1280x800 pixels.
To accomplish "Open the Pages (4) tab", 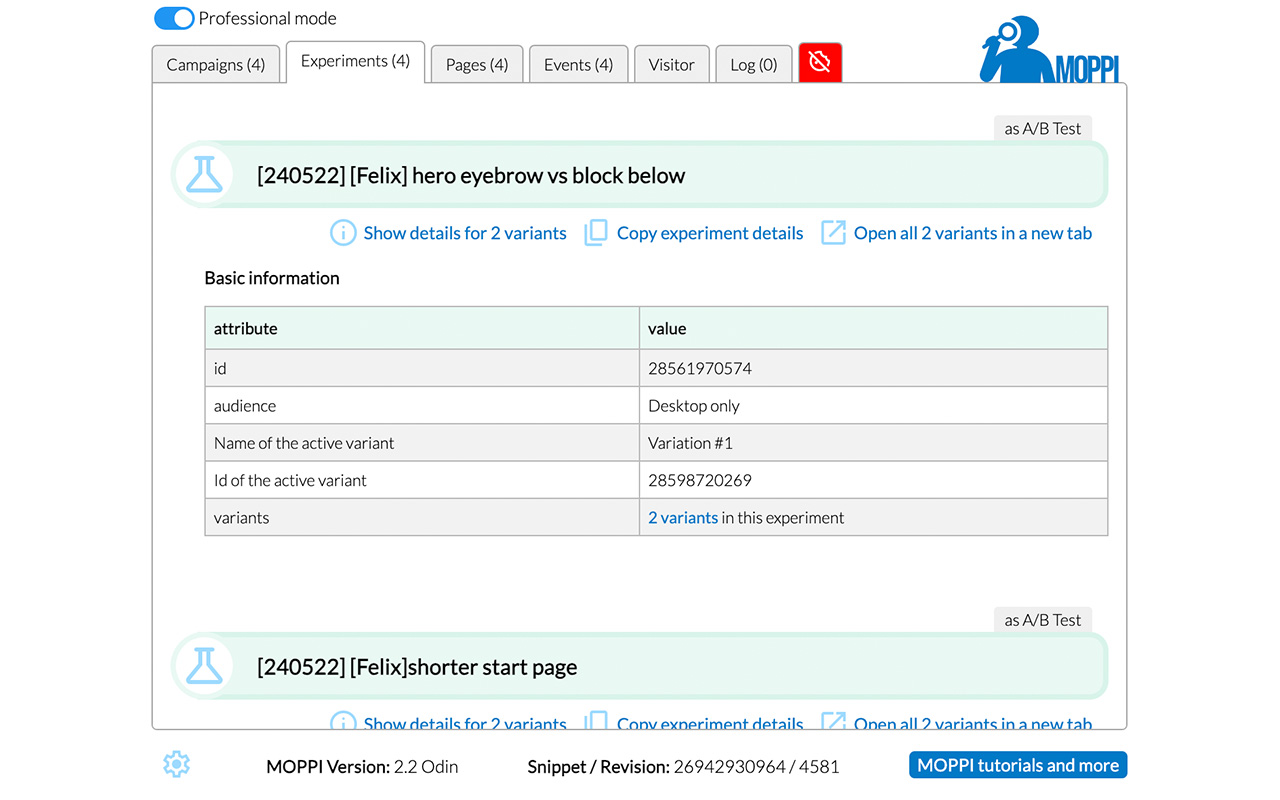I will 476,65.
